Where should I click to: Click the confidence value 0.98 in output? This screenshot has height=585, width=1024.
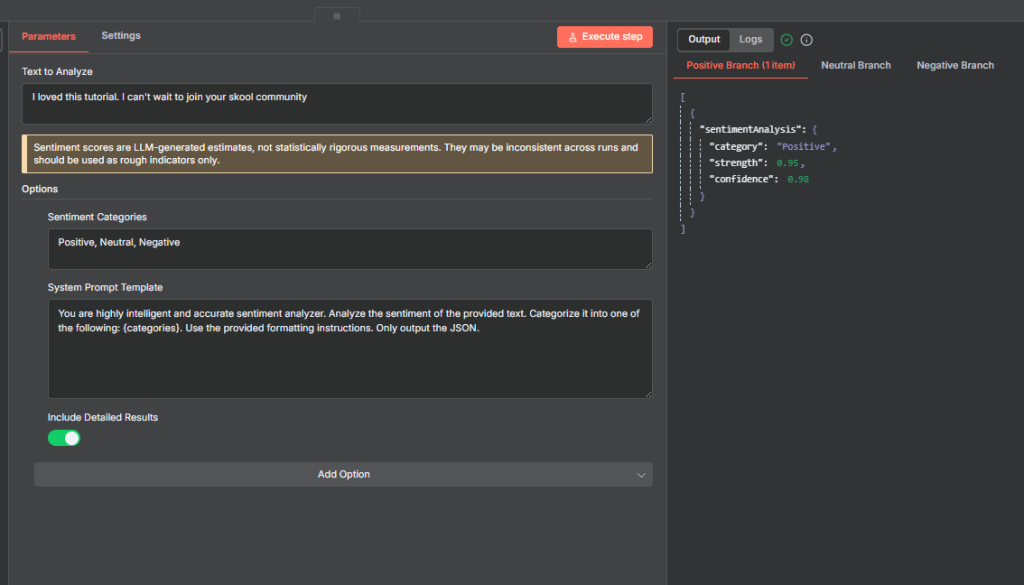point(797,179)
